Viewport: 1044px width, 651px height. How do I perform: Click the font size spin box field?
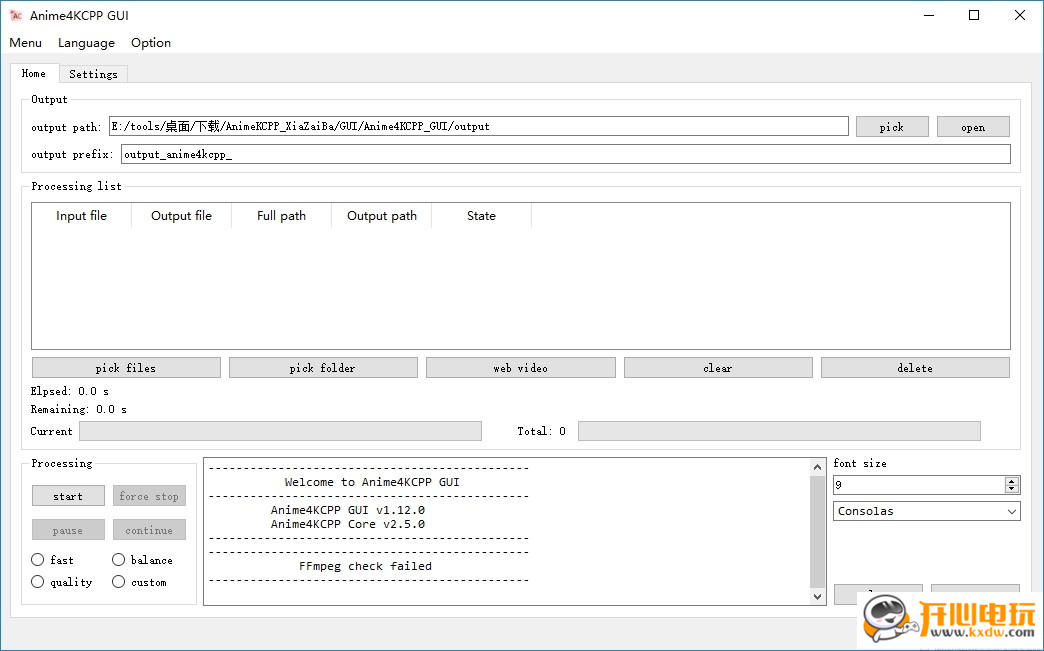918,485
